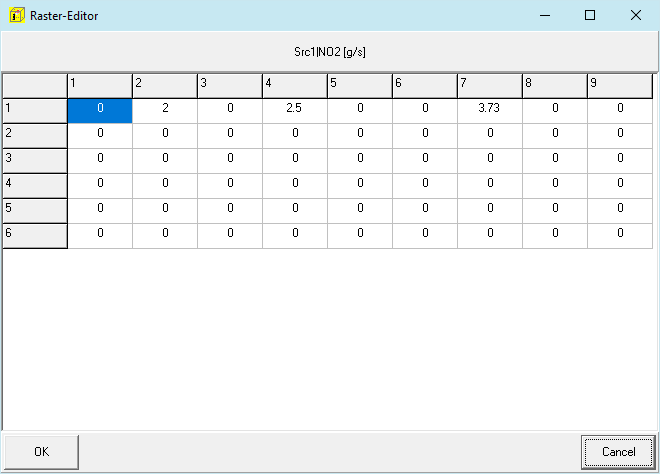
Task: Select cell in row 2 column 1
Action: [100, 136]
